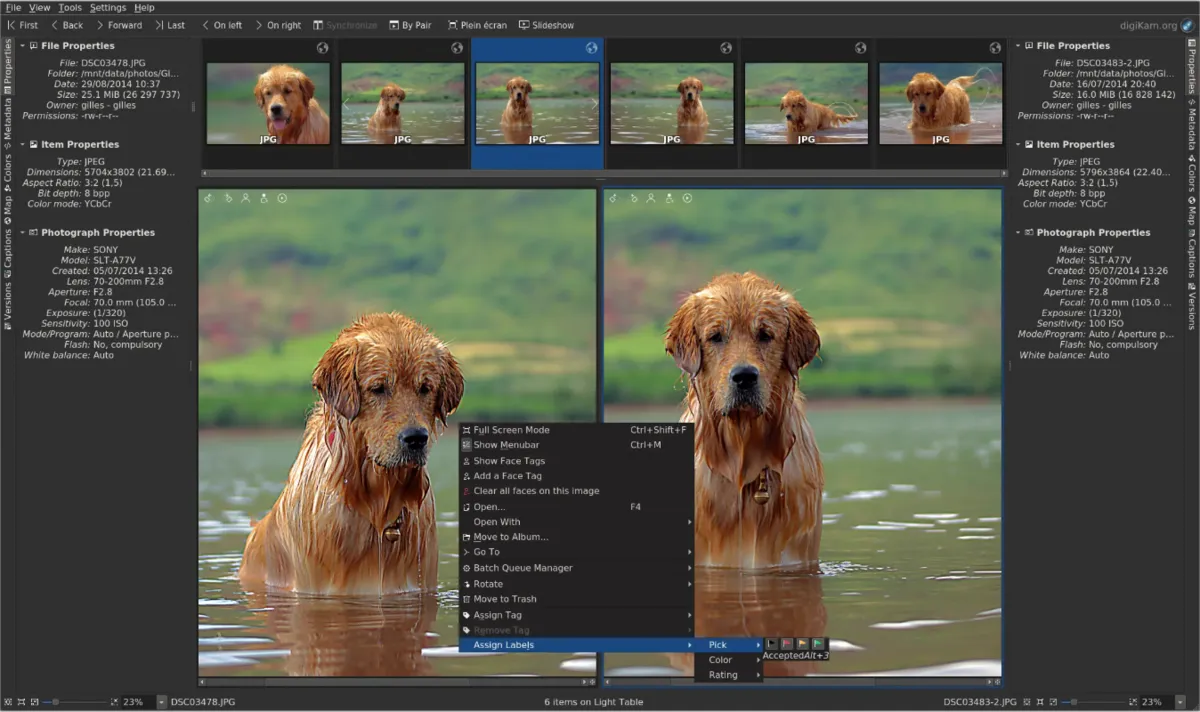Image resolution: width=1200 pixels, height=712 pixels.
Task: Open the Slideshow from the toolbar
Action: (x=546, y=25)
